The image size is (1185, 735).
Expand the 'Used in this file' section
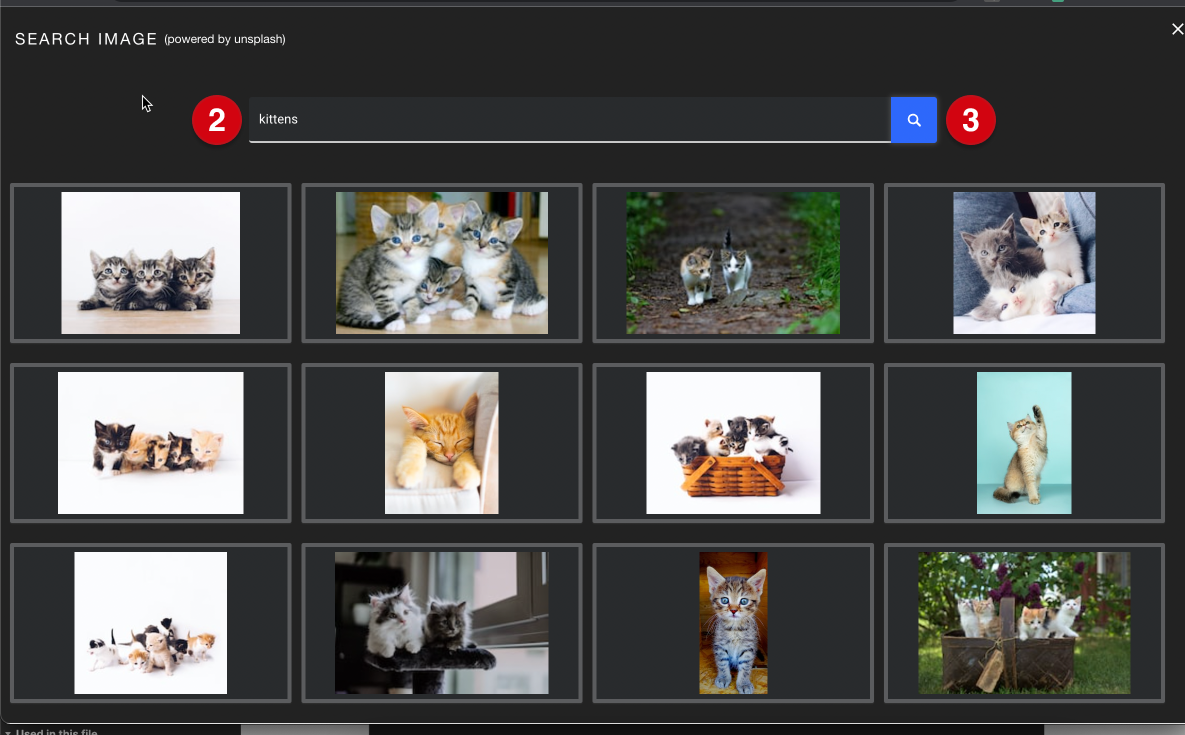coord(55,731)
